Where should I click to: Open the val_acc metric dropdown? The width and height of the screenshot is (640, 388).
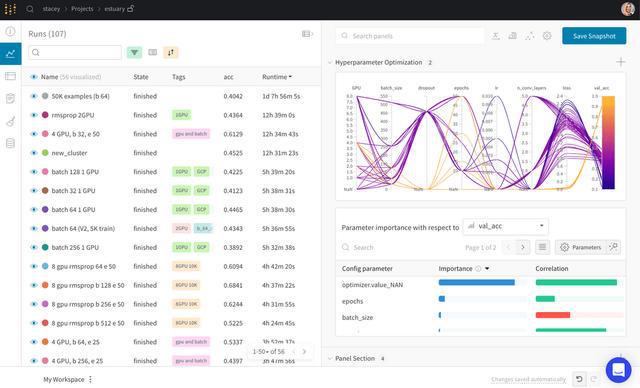pos(506,226)
